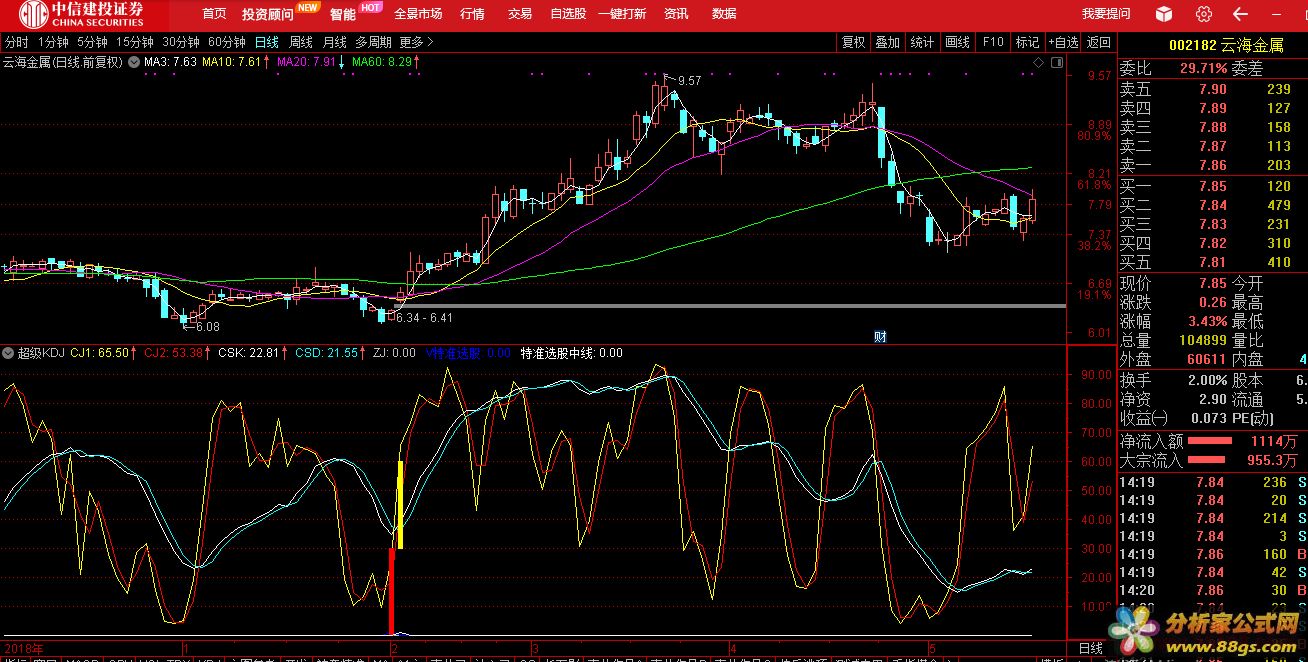Open 一键打新 menu
The image size is (1308, 662).
tap(622, 14)
